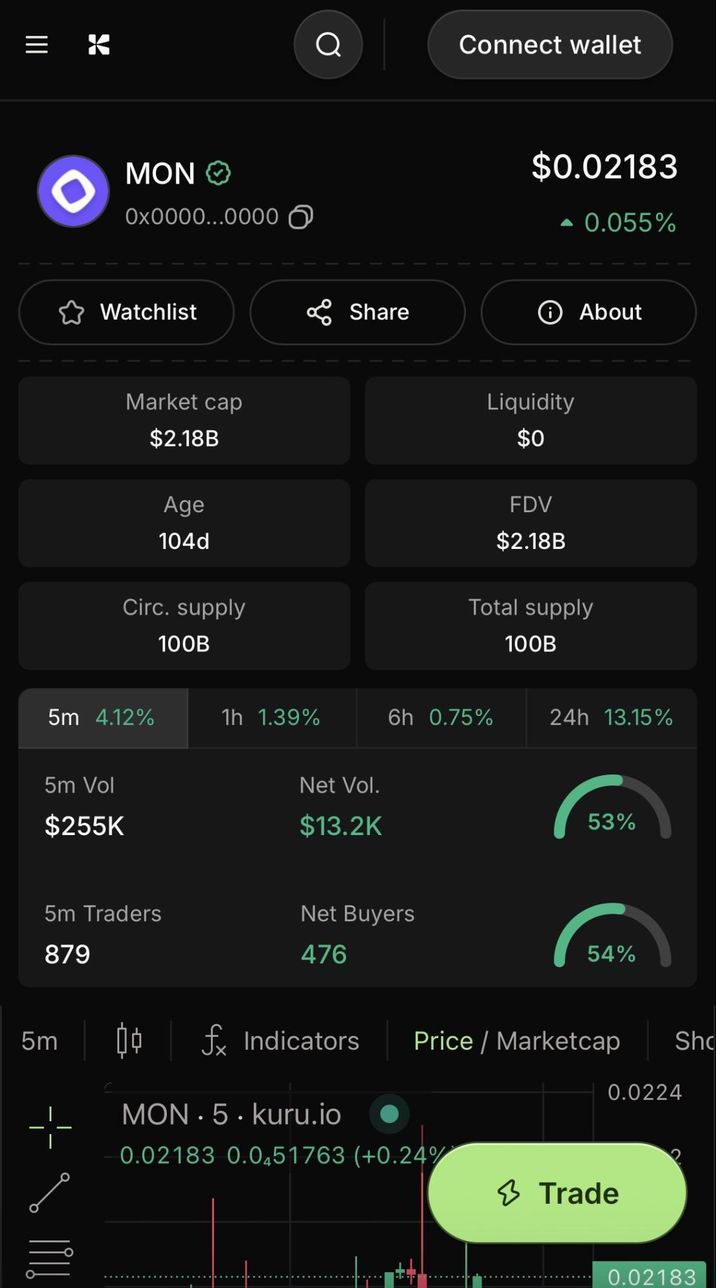Switch stats to the 1h tab
Image resolution: width=716 pixels, height=1288 pixels.
(271, 718)
